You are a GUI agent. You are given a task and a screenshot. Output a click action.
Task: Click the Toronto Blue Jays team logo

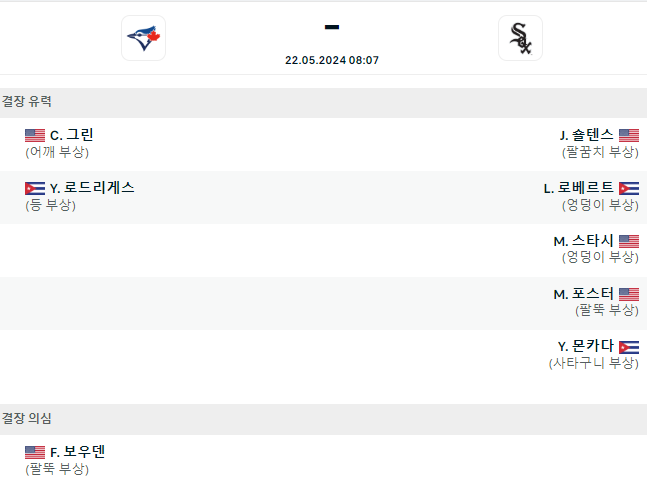[x=144, y=38]
